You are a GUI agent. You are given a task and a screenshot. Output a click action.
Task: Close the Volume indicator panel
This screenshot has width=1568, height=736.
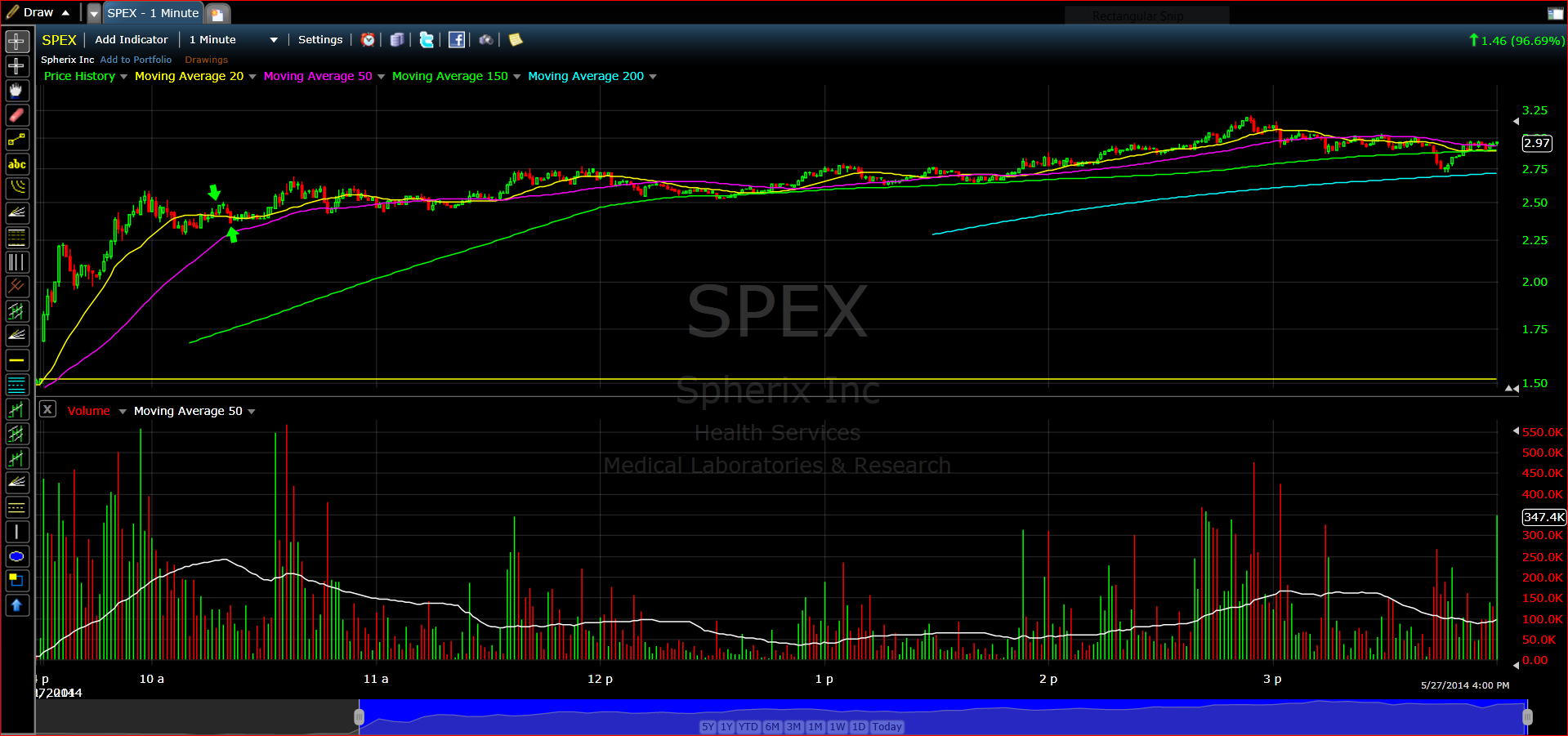point(47,409)
